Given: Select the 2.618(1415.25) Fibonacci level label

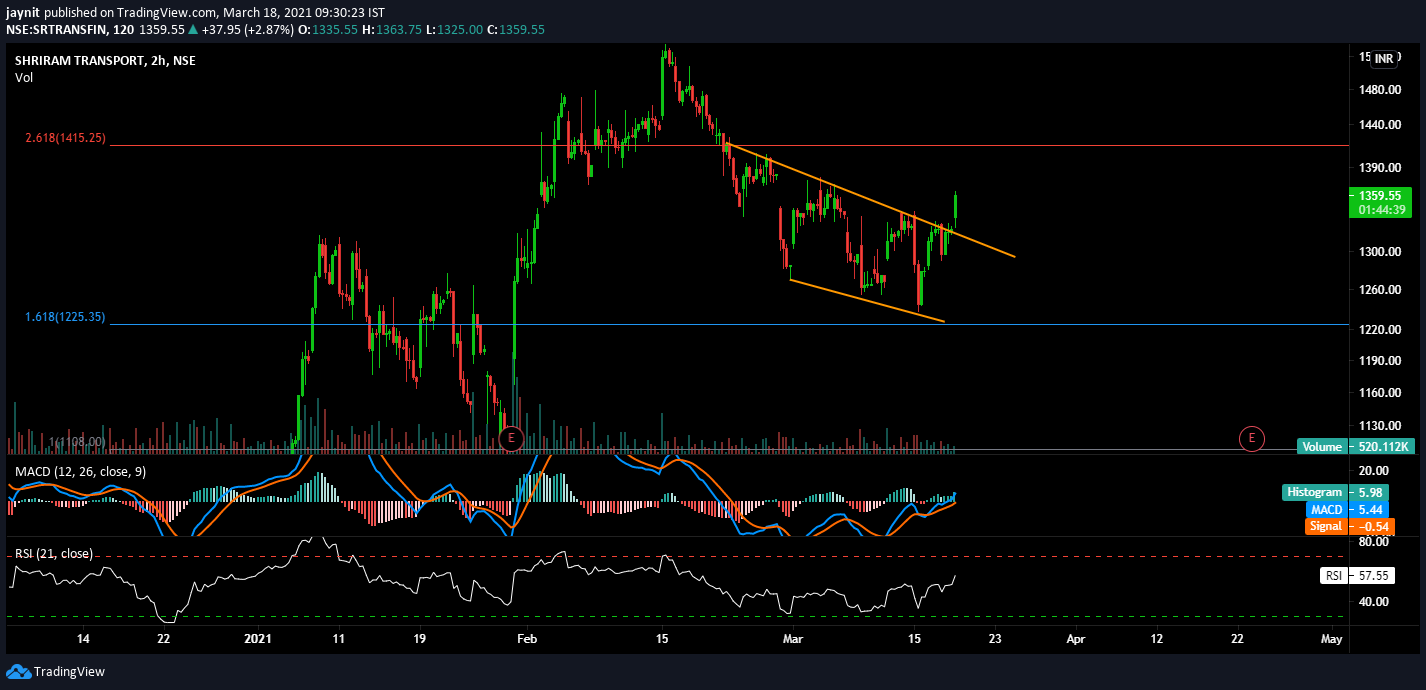Looking at the screenshot, I should 65,138.
